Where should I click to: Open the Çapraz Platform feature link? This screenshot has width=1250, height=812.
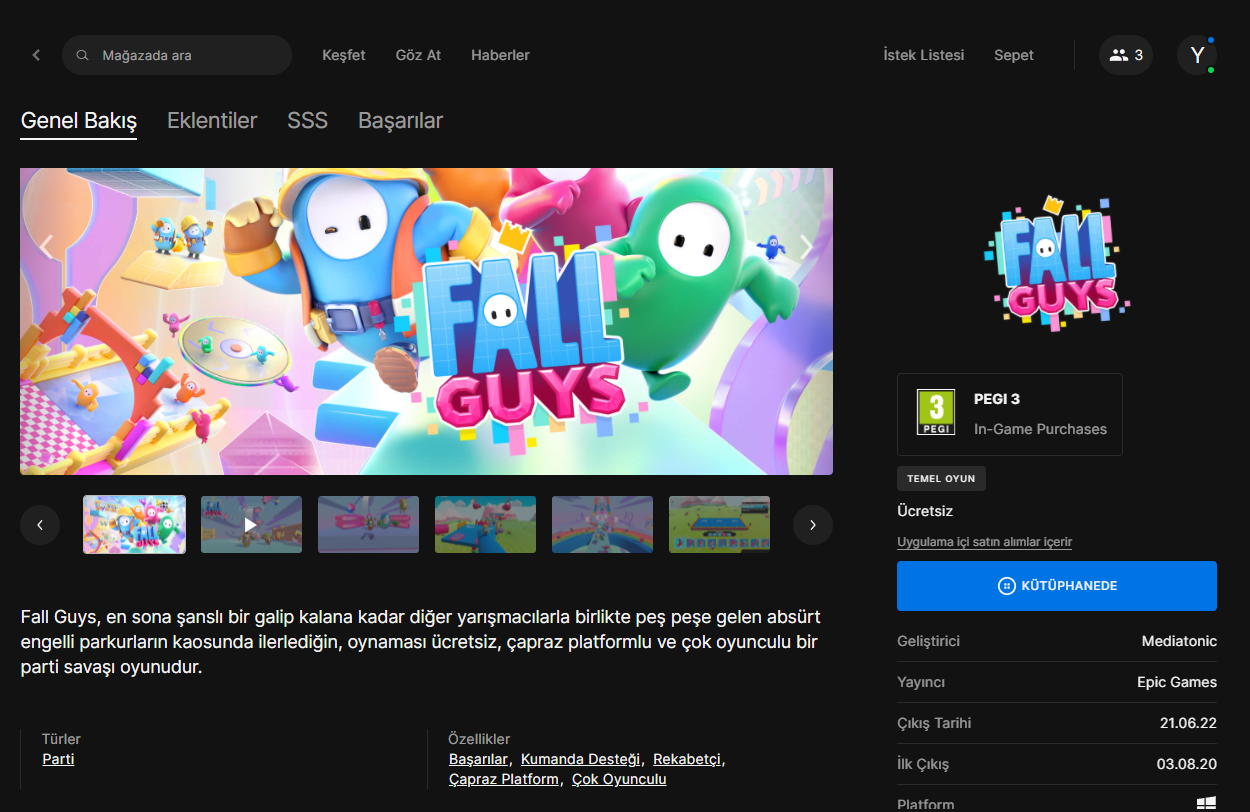[x=504, y=779]
